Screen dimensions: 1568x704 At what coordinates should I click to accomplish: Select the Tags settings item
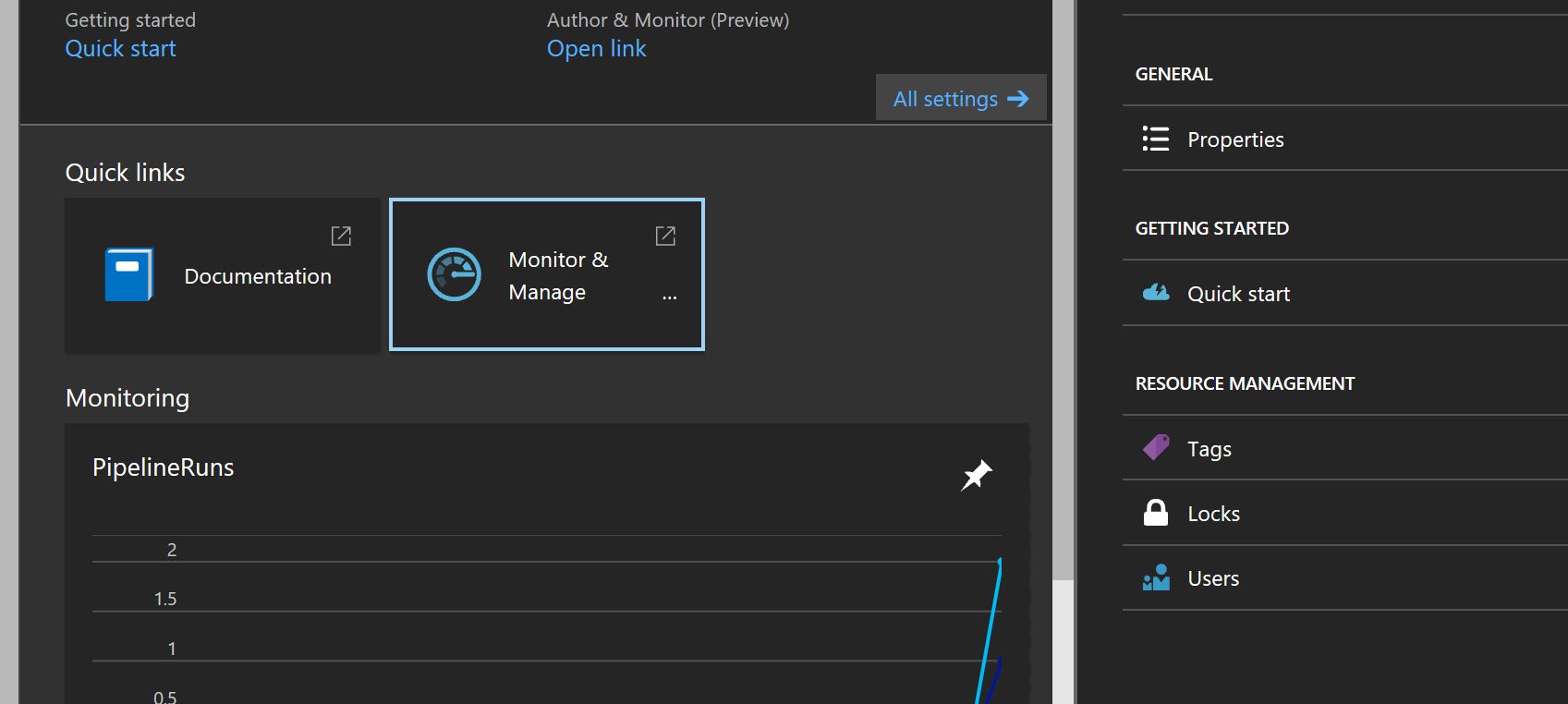(x=1345, y=448)
